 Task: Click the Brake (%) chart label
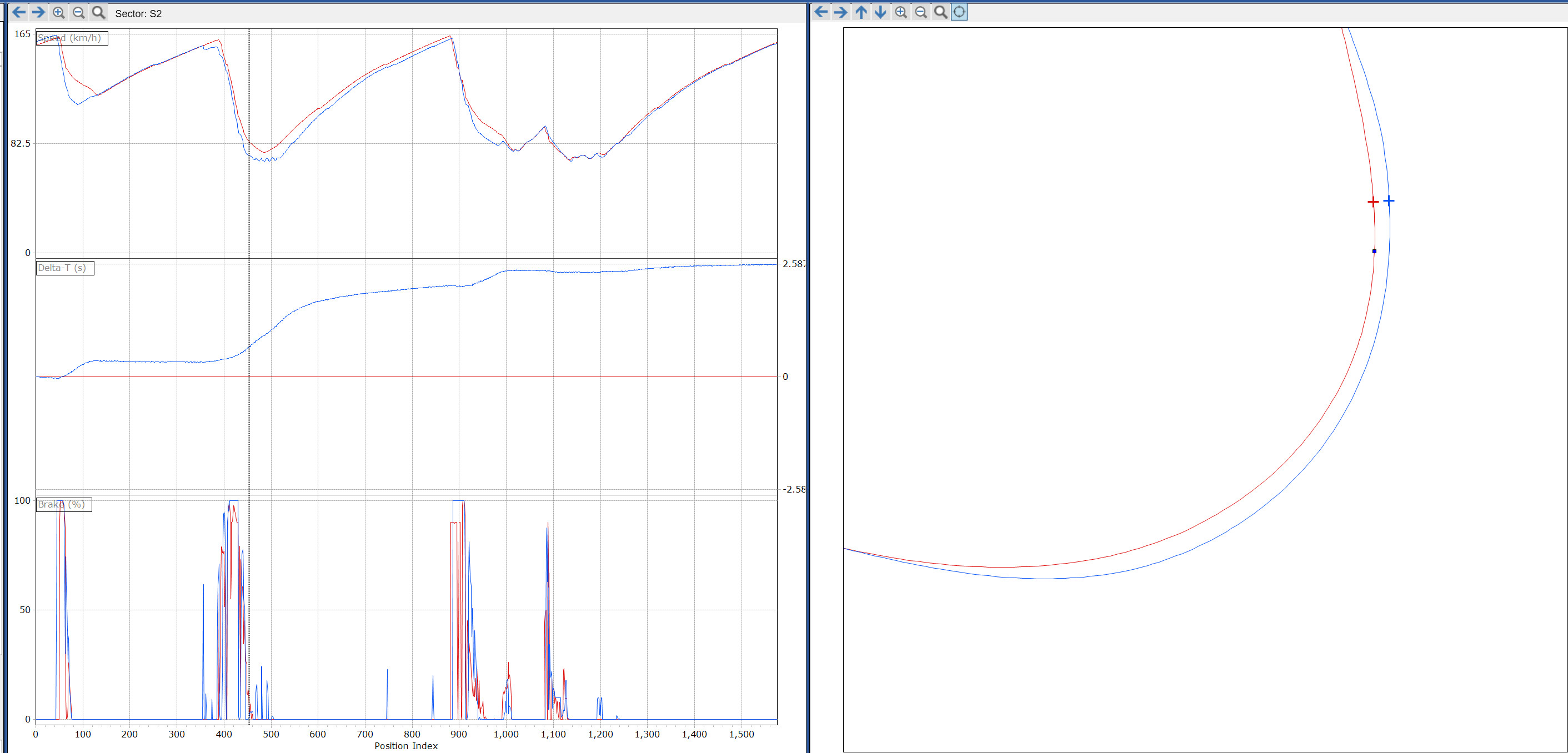[x=62, y=505]
